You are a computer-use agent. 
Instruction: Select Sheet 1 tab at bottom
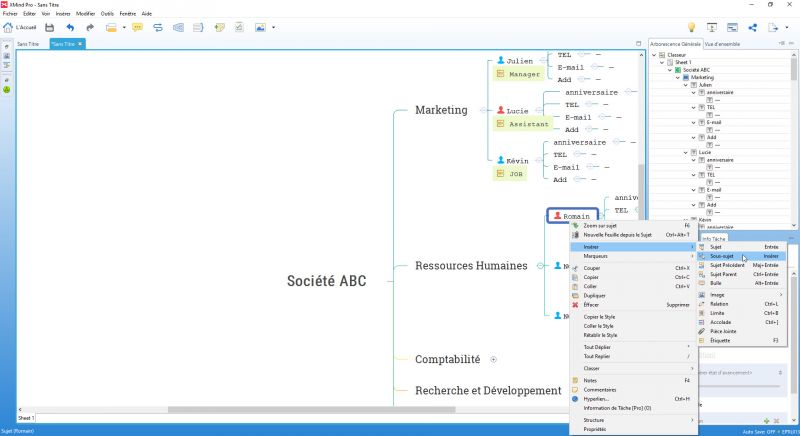click(x=26, y=418)
